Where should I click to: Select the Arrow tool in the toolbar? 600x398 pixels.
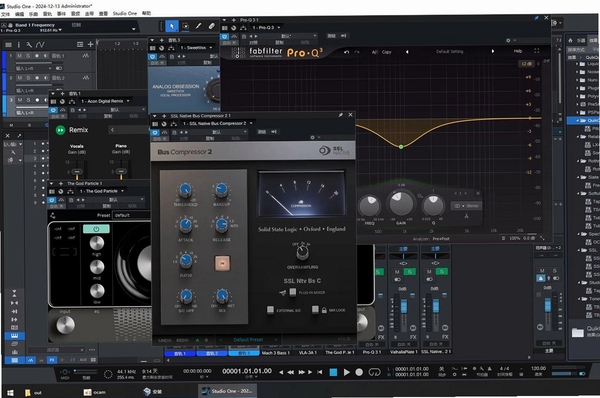click(x=172, y=26)
